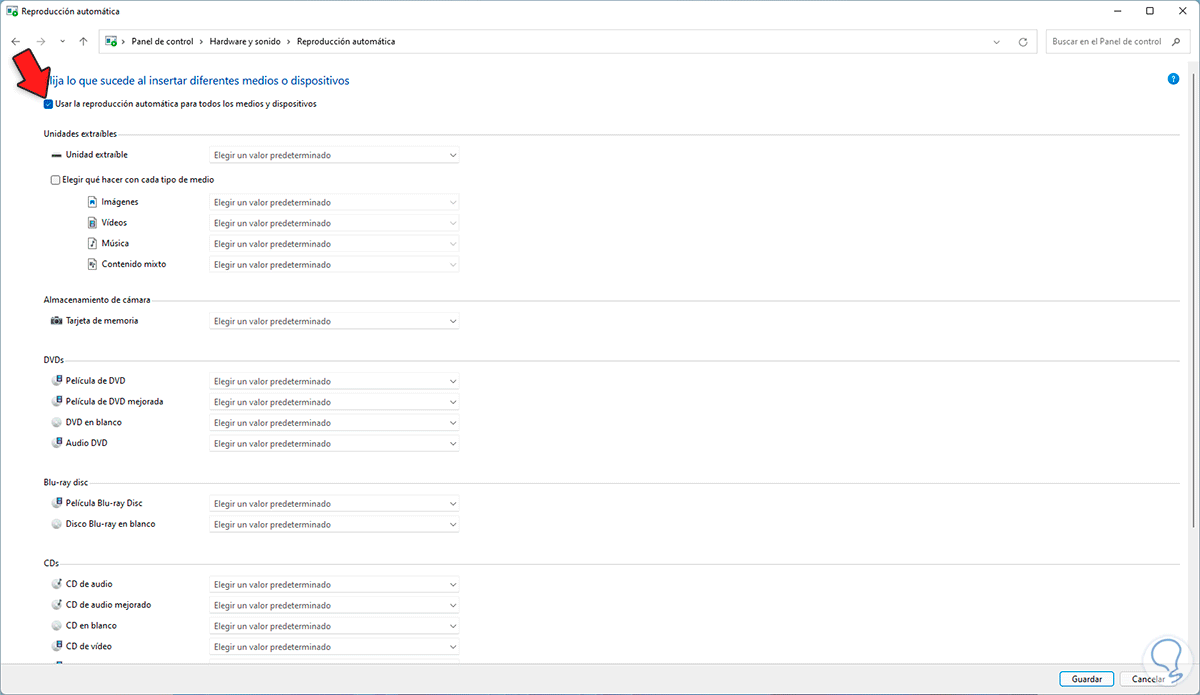Click the Vídeos media type icon
The height and width of the screenshot is (695, 1200).
coord(92,223)
